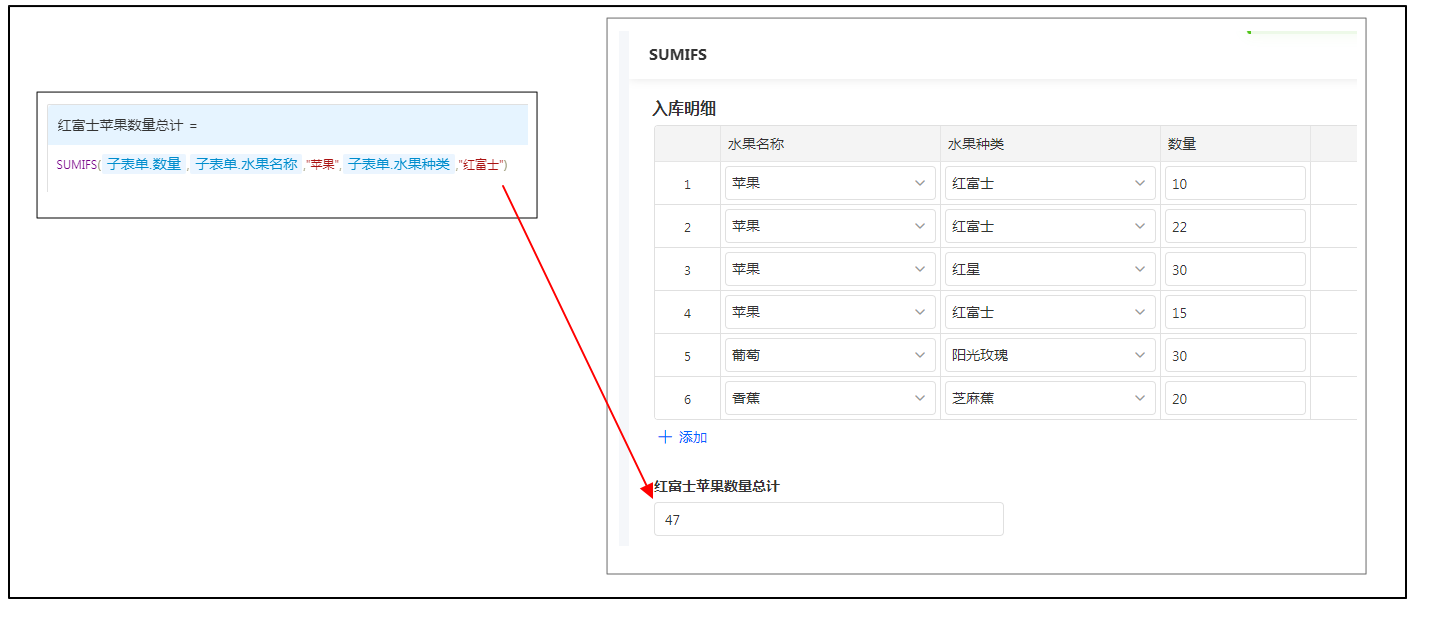Image resolution: width=1432 pixels, height=629 pixels.
Task: Expand the 香蕉 fruit name dropdown
Action: coord(920,399)
